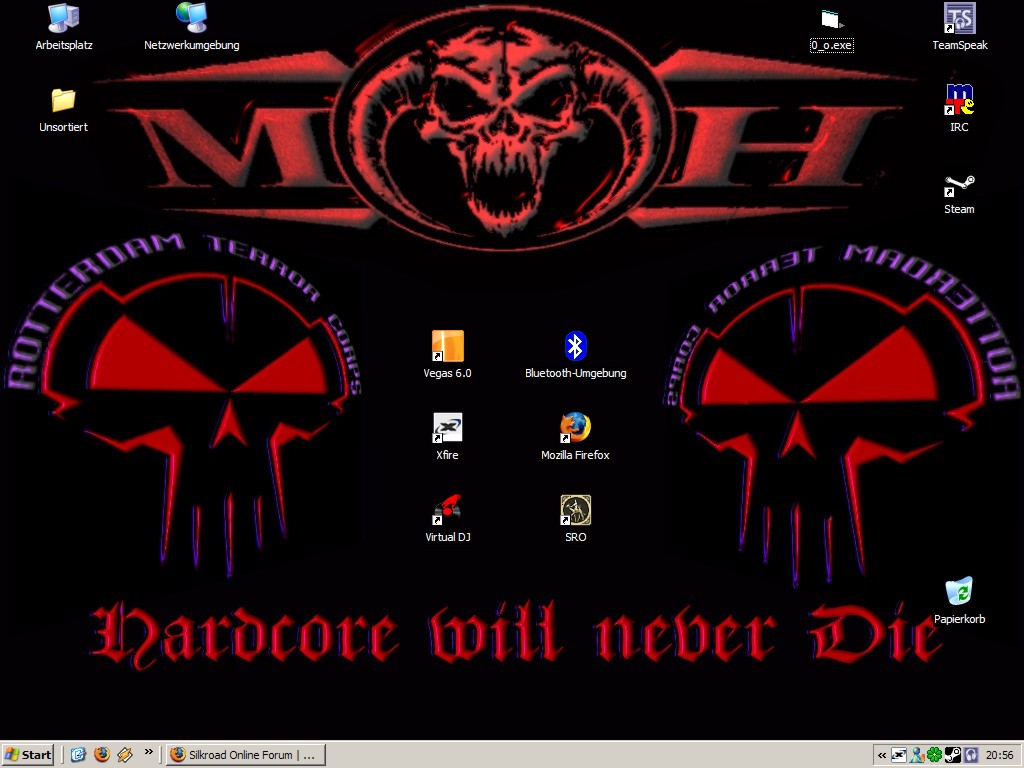Image resolution: width=1024 pixels, height=768 pixels.
Task: Click the system tray clock
Action: (x=999, y=755)
